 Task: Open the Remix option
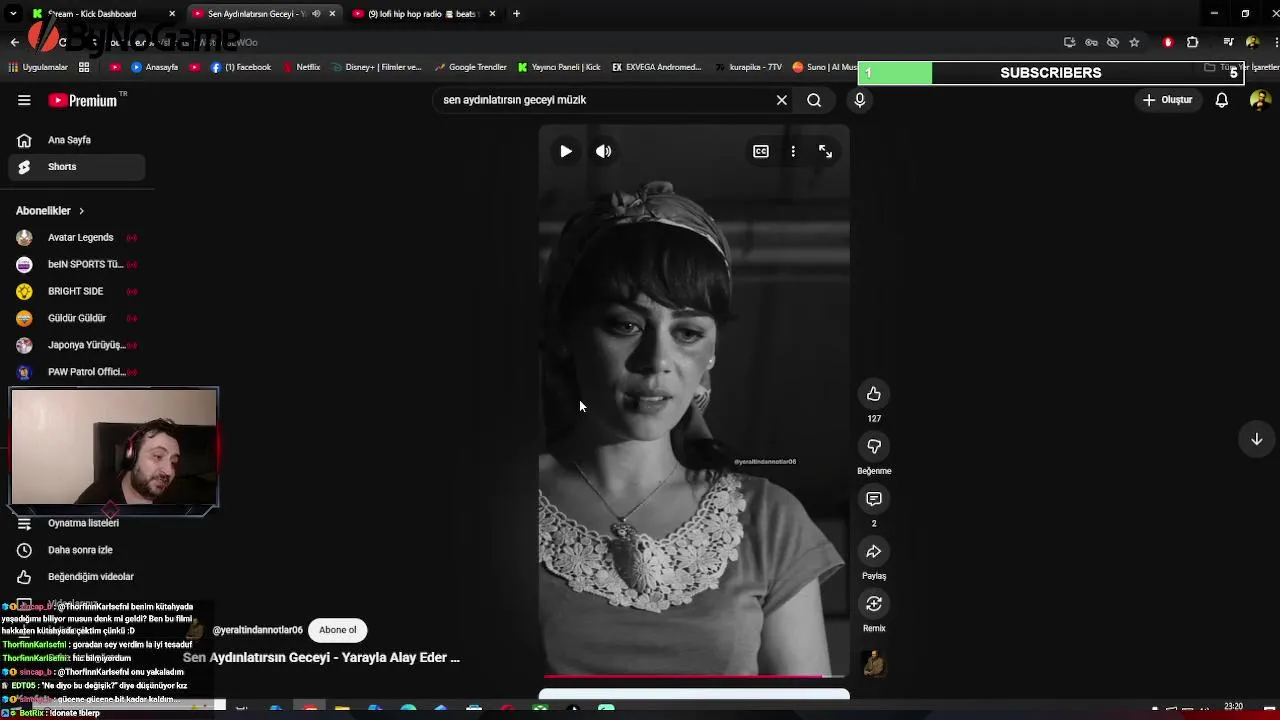(874, 604)
